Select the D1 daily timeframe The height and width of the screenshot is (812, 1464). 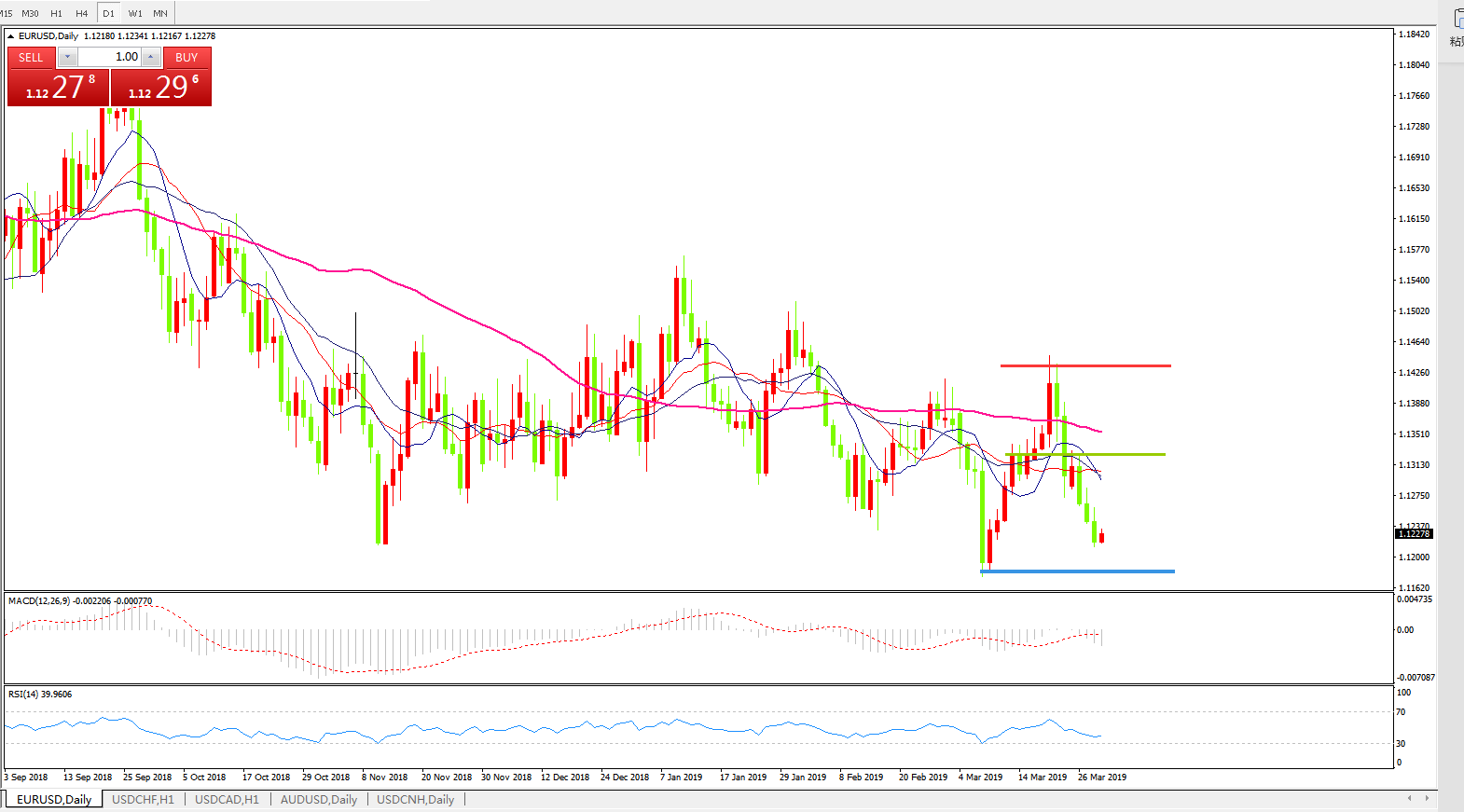click(109, 13)
